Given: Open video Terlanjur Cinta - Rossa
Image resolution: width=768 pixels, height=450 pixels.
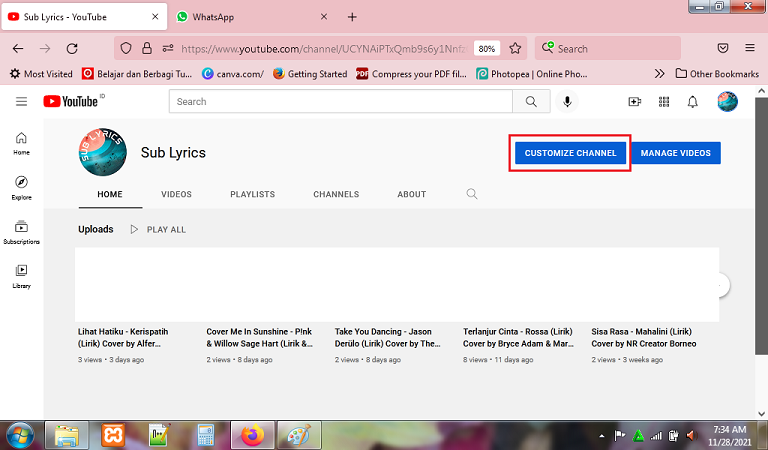Looking at the screenshot, I should (x=518, y=337).
